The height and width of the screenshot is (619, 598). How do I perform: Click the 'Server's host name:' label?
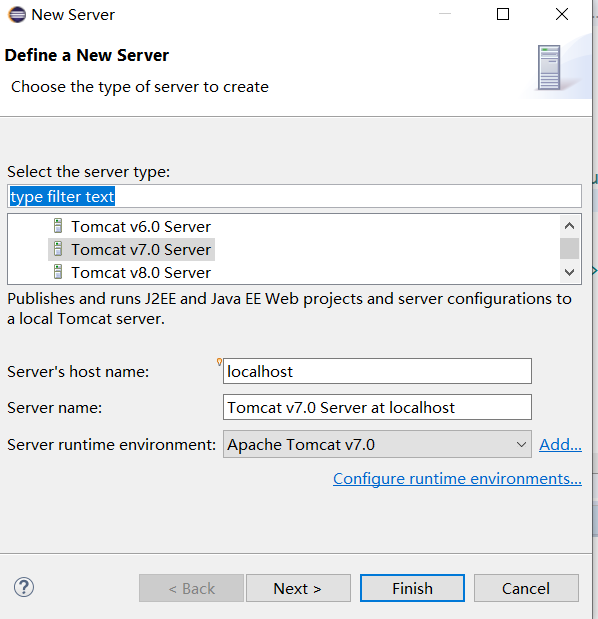tap(78, 372)
